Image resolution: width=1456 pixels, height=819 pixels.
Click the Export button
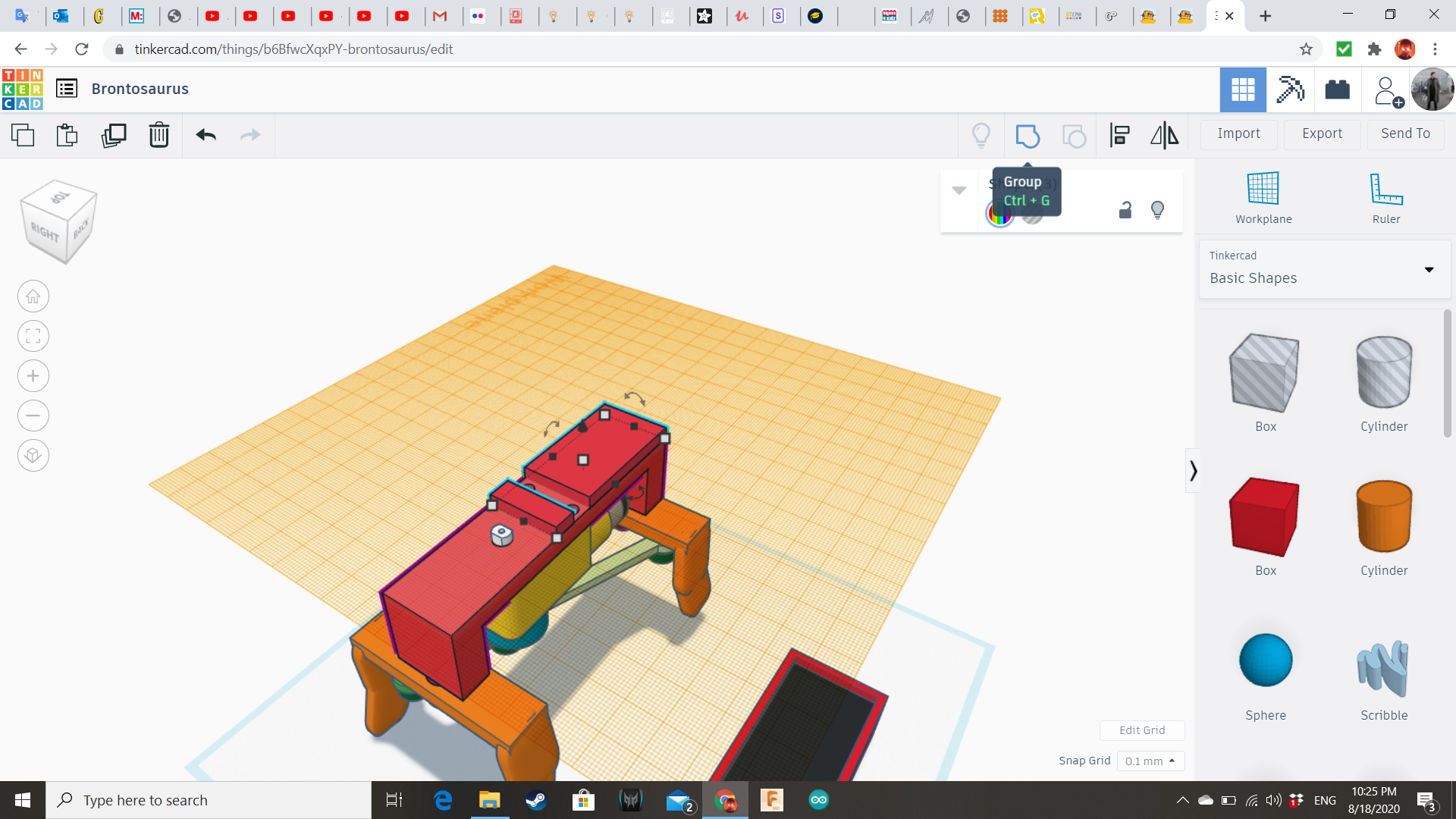pyautogui.click(x=1322, y=133)
